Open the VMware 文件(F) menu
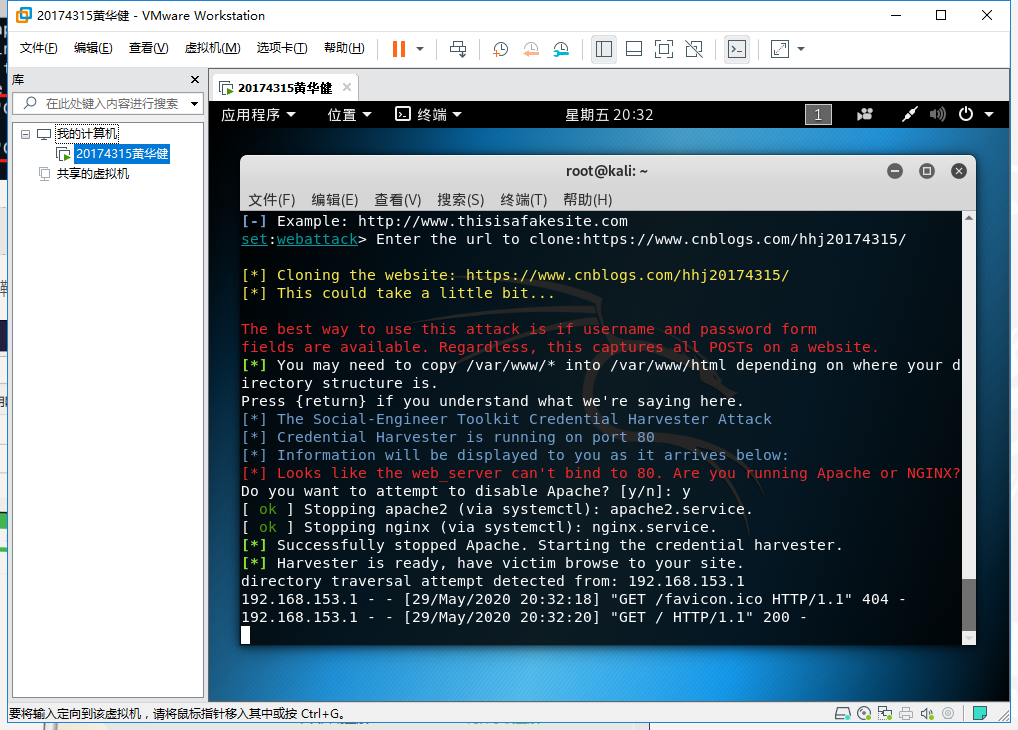 click(x=38, y=48)
